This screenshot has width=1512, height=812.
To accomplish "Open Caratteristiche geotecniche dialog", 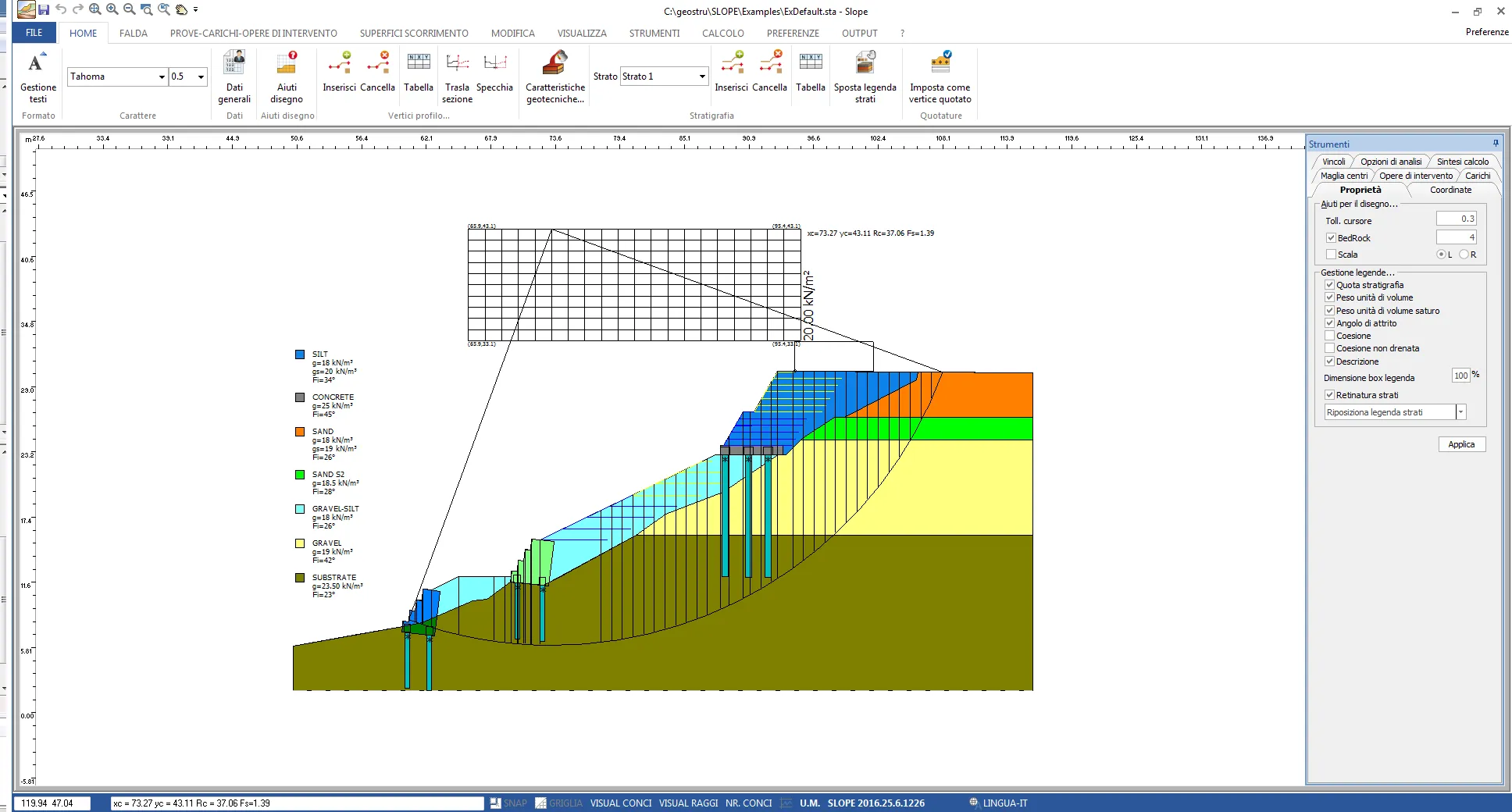I will 555,77.
